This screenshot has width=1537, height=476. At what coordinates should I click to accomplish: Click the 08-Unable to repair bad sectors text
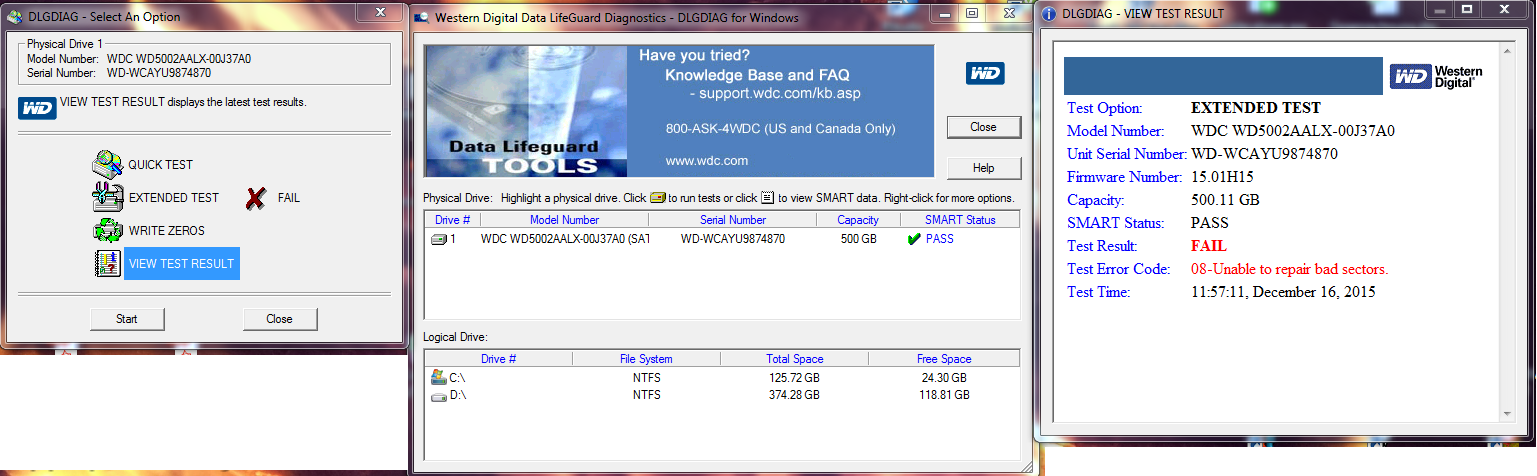[x=1290, y=269]
